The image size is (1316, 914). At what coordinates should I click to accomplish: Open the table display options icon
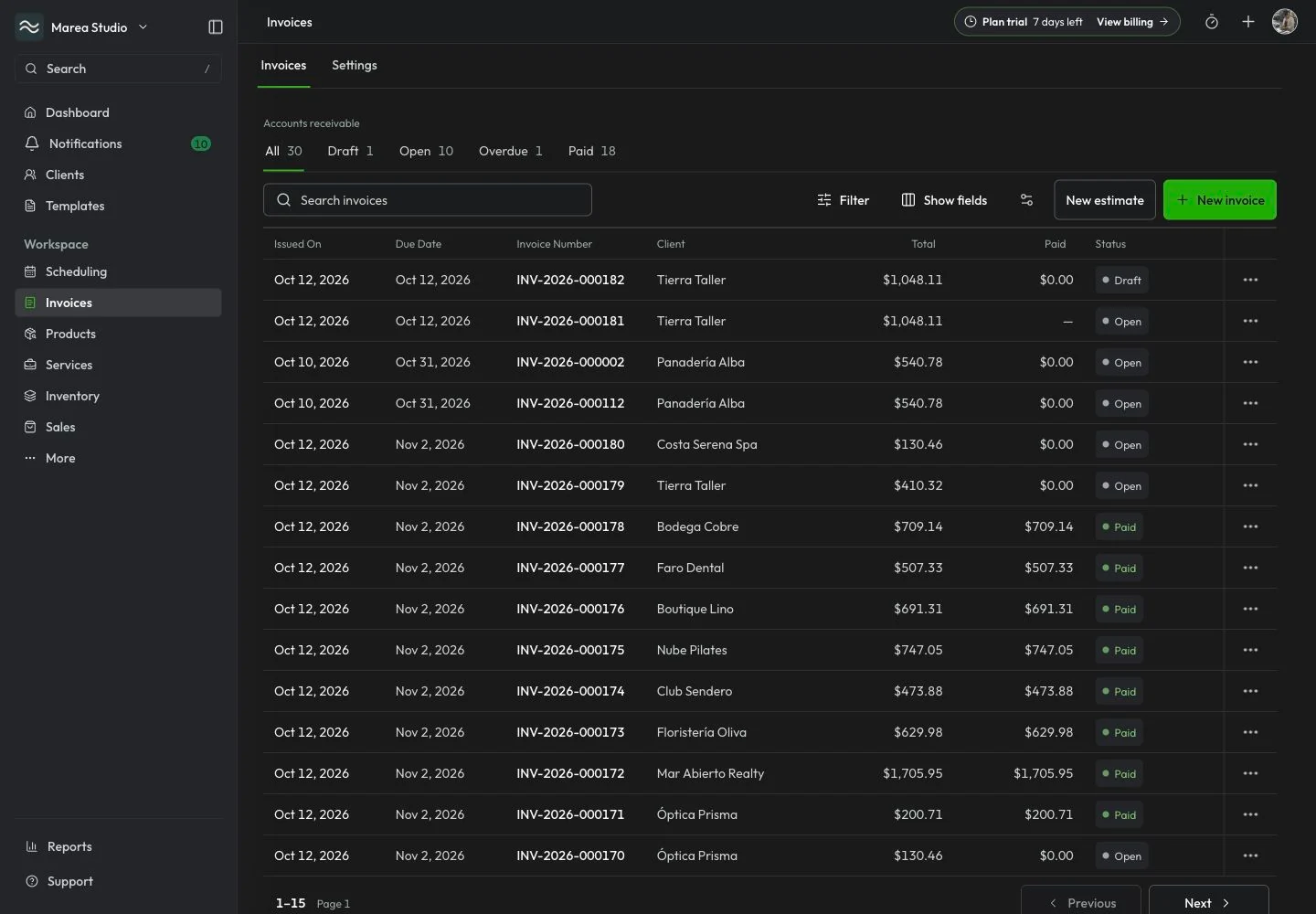tap(1026, 200)
